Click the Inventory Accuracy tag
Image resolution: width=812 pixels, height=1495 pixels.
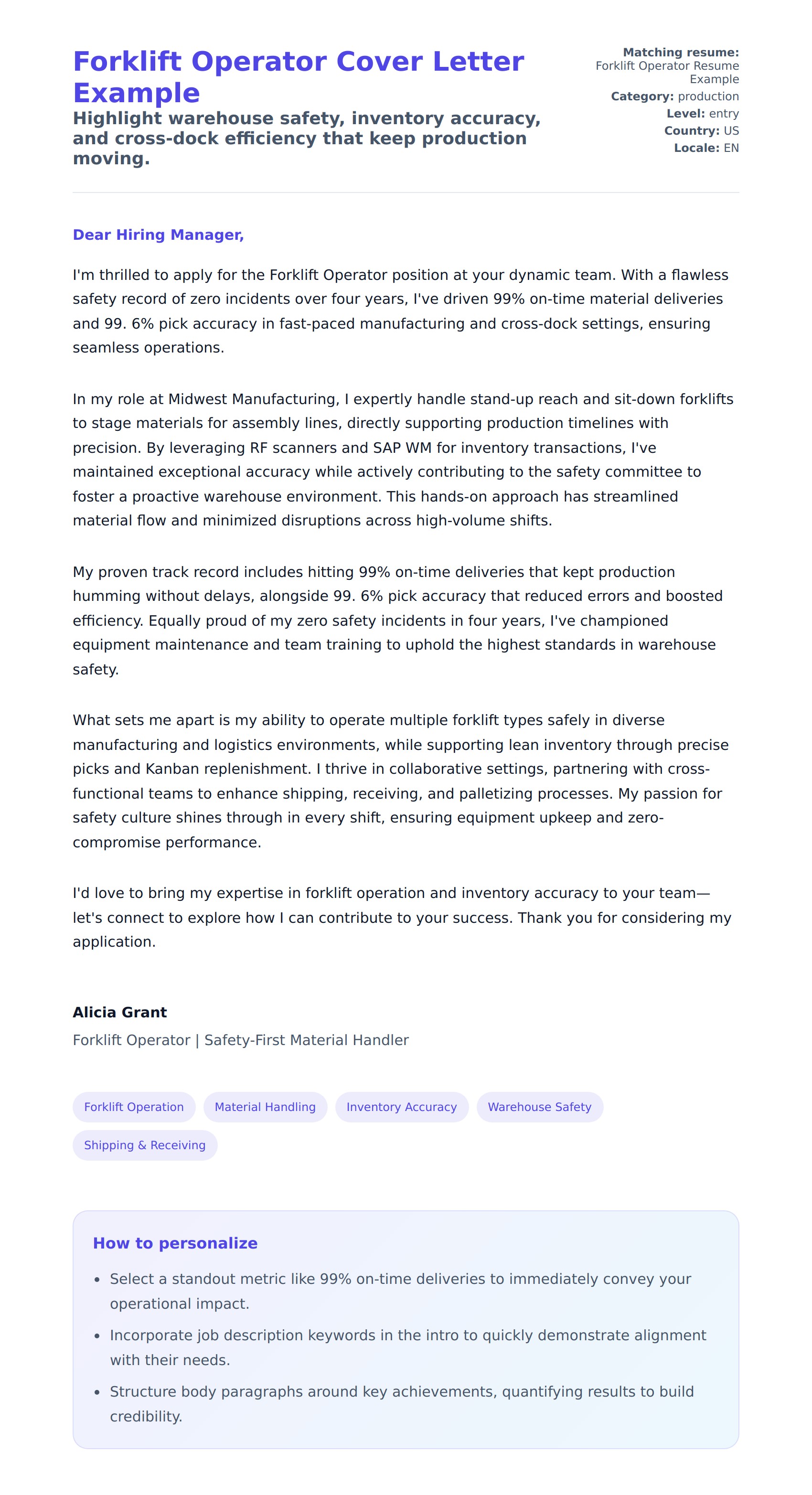tap(401, 1107)
